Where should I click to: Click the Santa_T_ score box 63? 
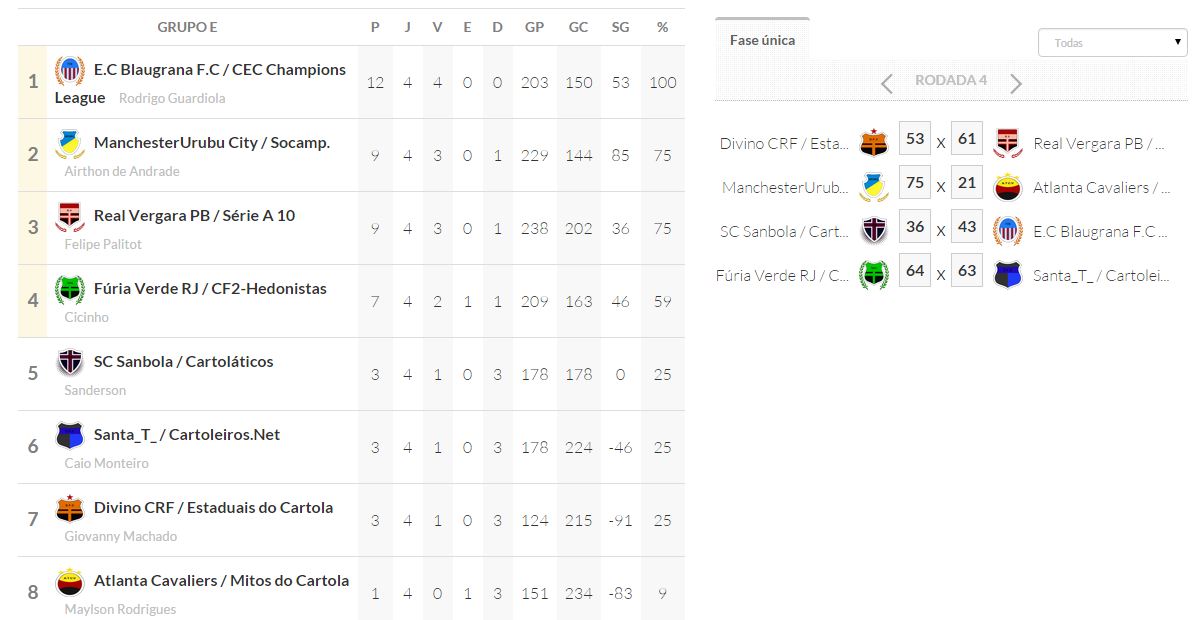[966, 272]
